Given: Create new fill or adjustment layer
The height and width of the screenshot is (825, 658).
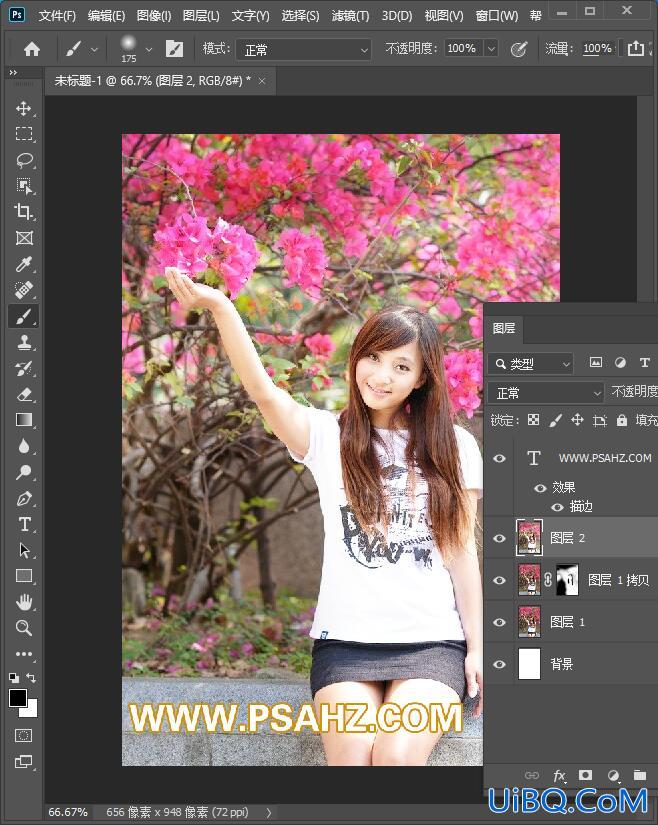Looking at the screenshot, I should tap(613, 775).
